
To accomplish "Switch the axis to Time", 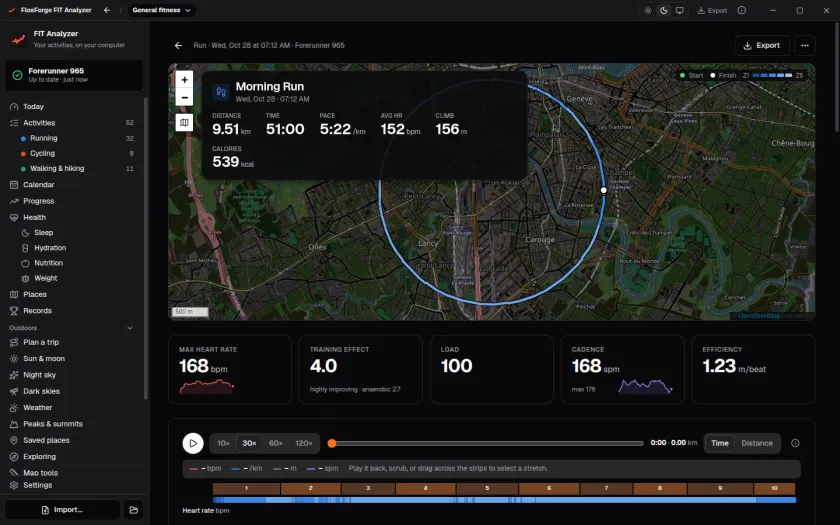I will tap(719, 443).
